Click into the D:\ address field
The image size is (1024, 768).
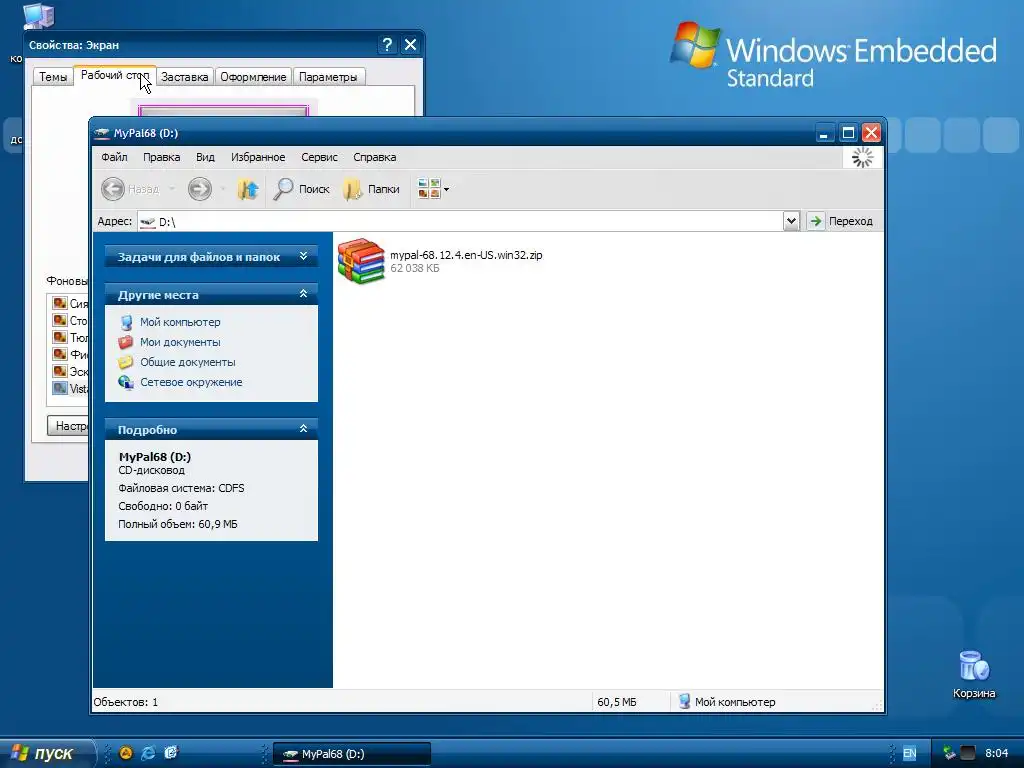click(x=460, y=221)
